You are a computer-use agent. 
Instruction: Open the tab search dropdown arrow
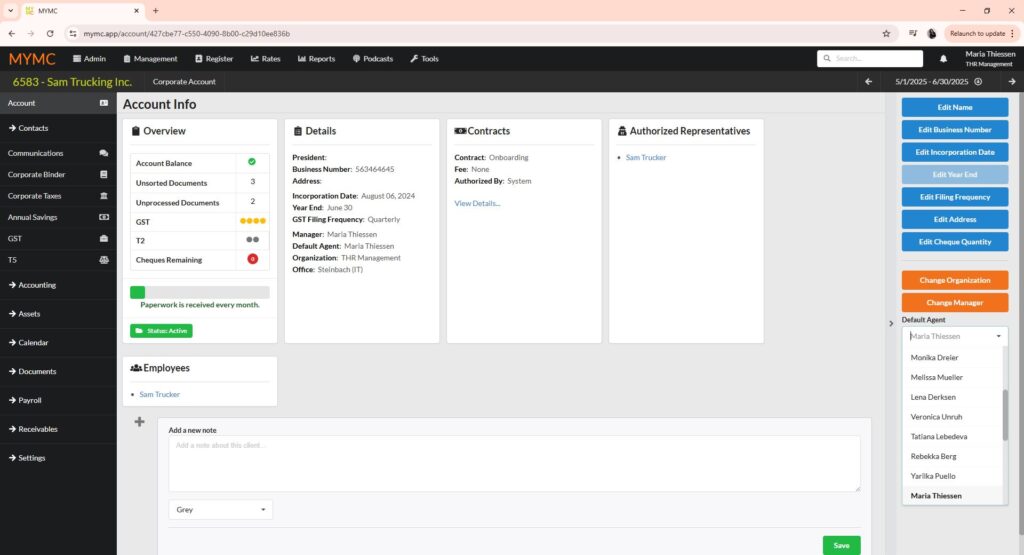[x=10, y=10]
